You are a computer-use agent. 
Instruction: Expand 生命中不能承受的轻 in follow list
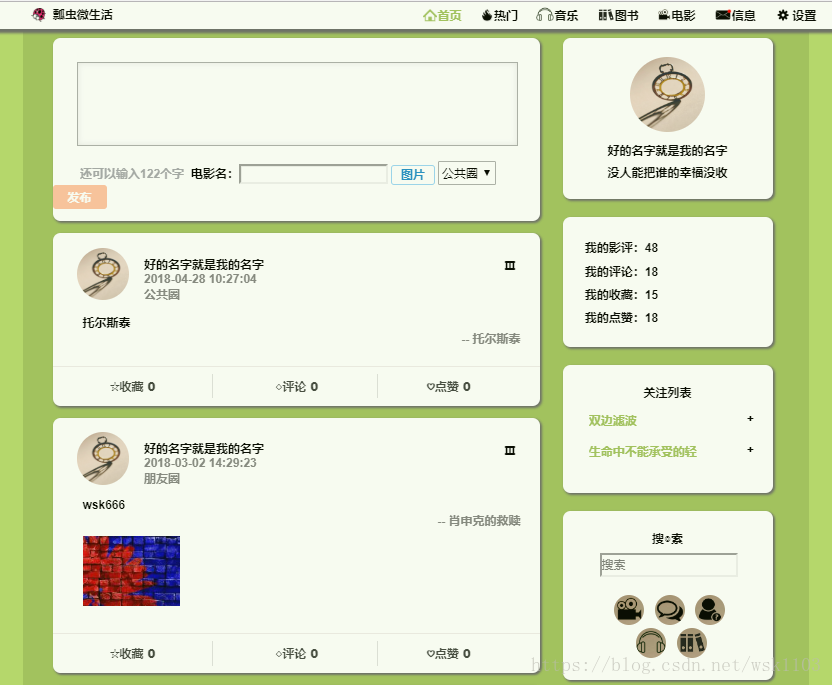tap(749, 451)
